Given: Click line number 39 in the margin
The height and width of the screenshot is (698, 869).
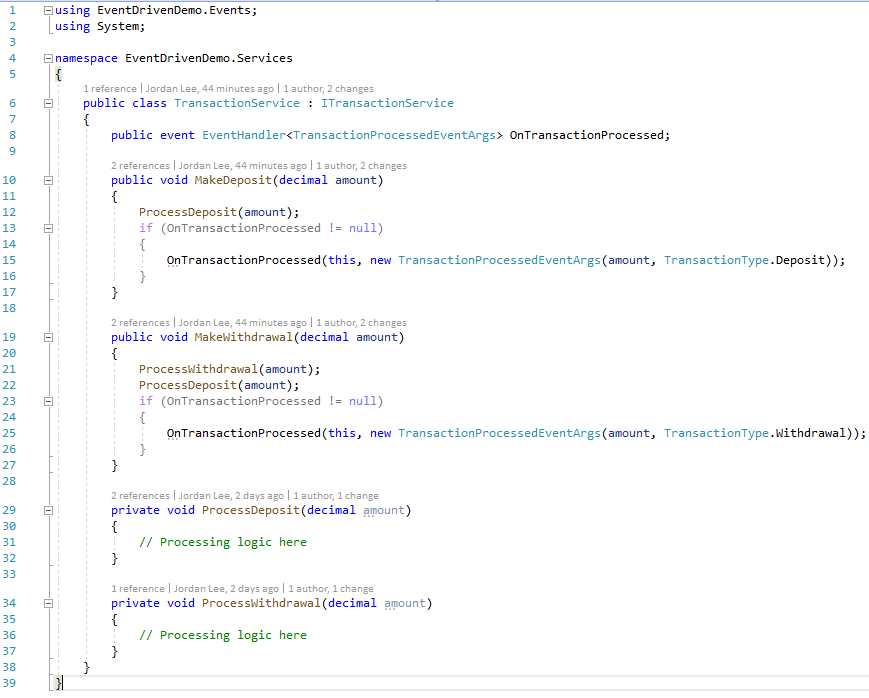Looking at the screenshot, I should pos(9,683).
